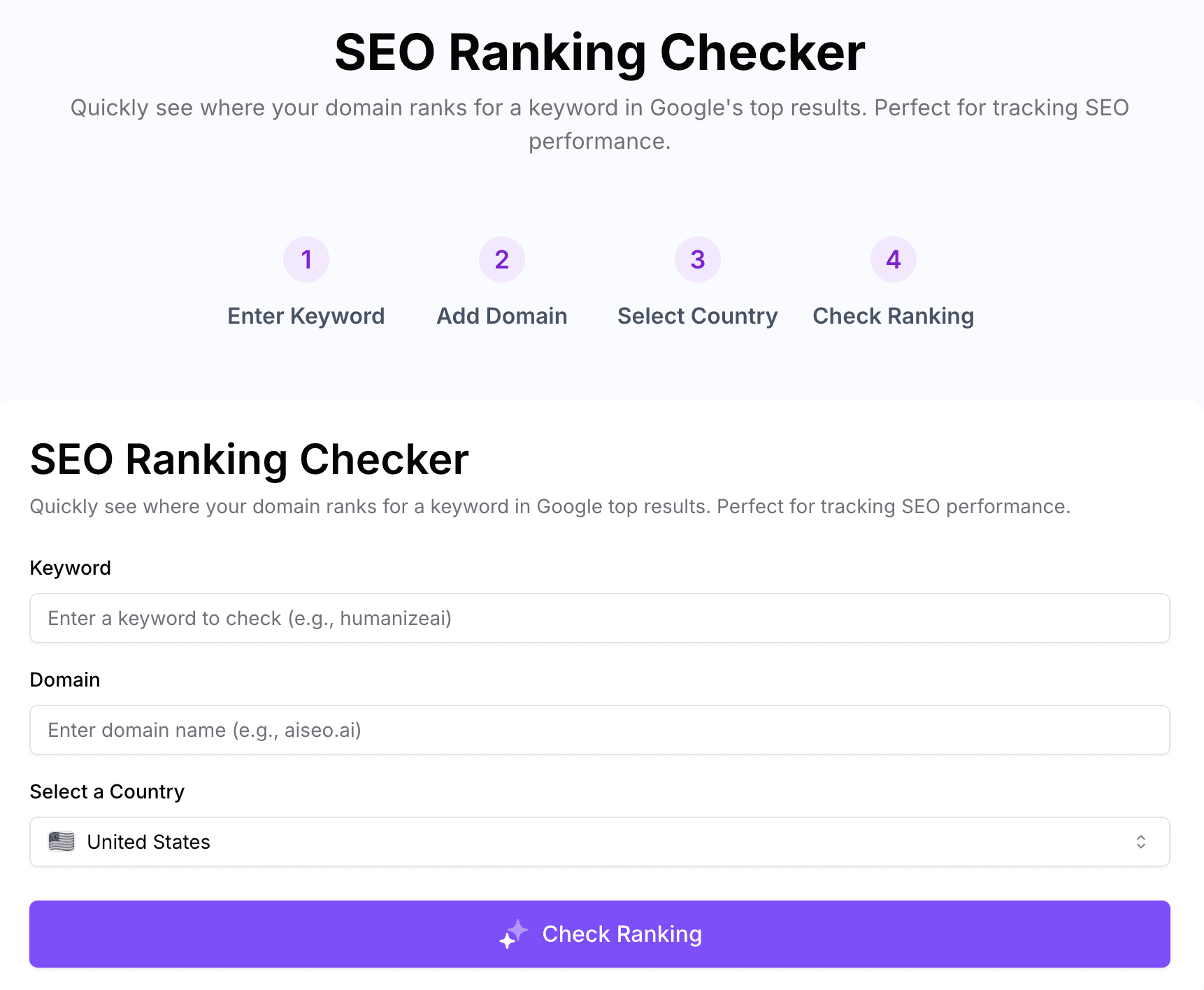Click the step 2 circle icon
The width and height of the screenshot is (1204, 990).
click(501, 259)
